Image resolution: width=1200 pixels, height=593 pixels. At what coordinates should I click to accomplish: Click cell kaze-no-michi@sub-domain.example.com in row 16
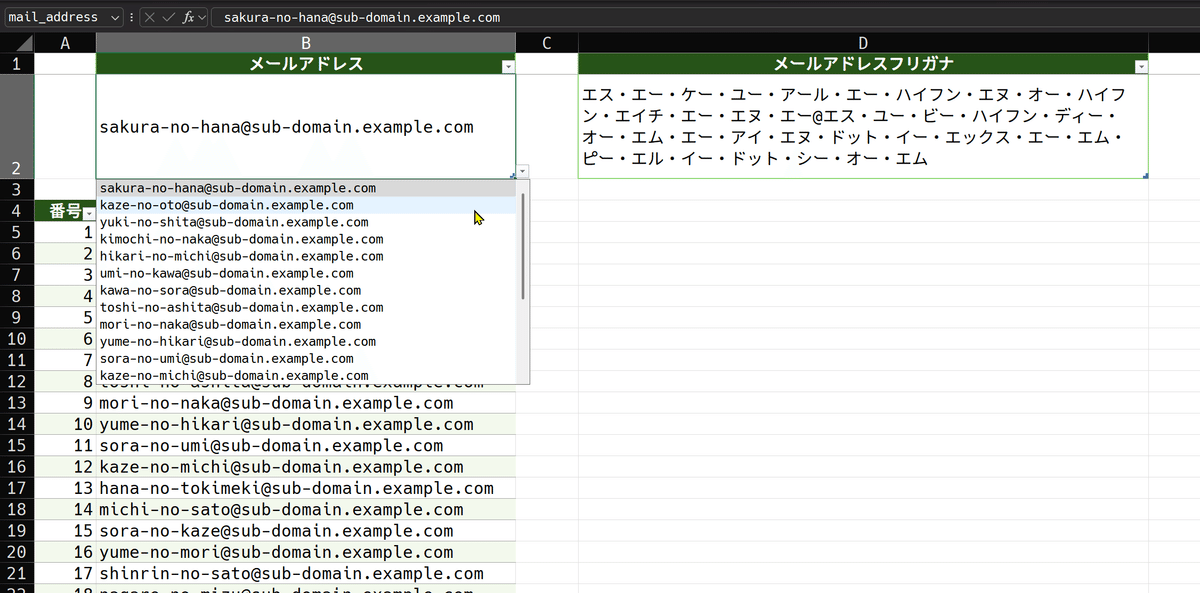tap(306, 466)
